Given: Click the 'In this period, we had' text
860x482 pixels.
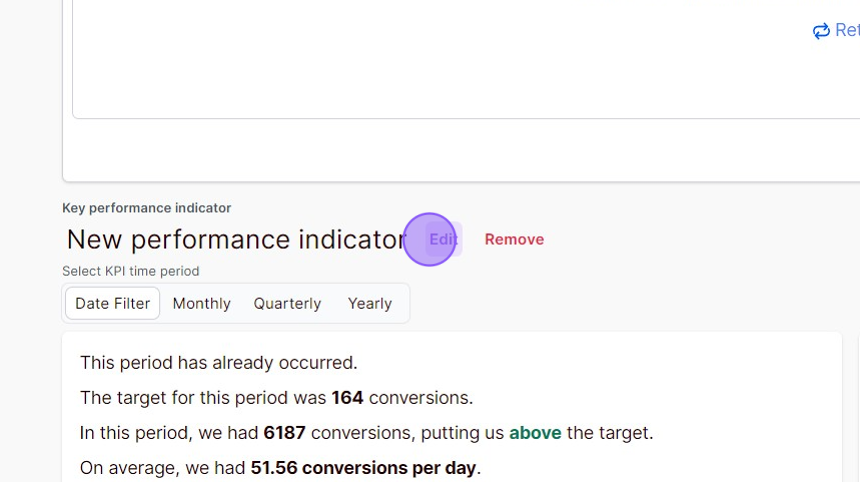Looking at the screenshot, I should pos(169,433).
